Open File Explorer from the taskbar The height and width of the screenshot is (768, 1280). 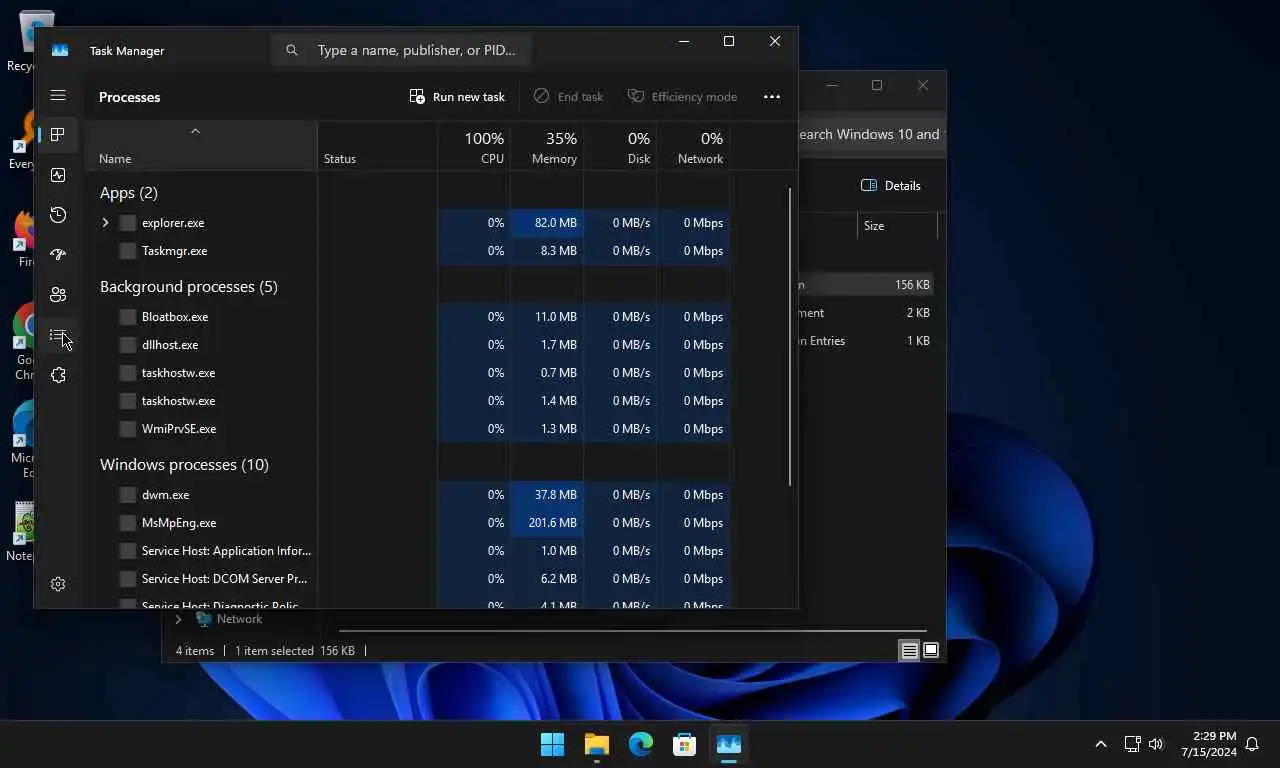(x=597, y=744)
